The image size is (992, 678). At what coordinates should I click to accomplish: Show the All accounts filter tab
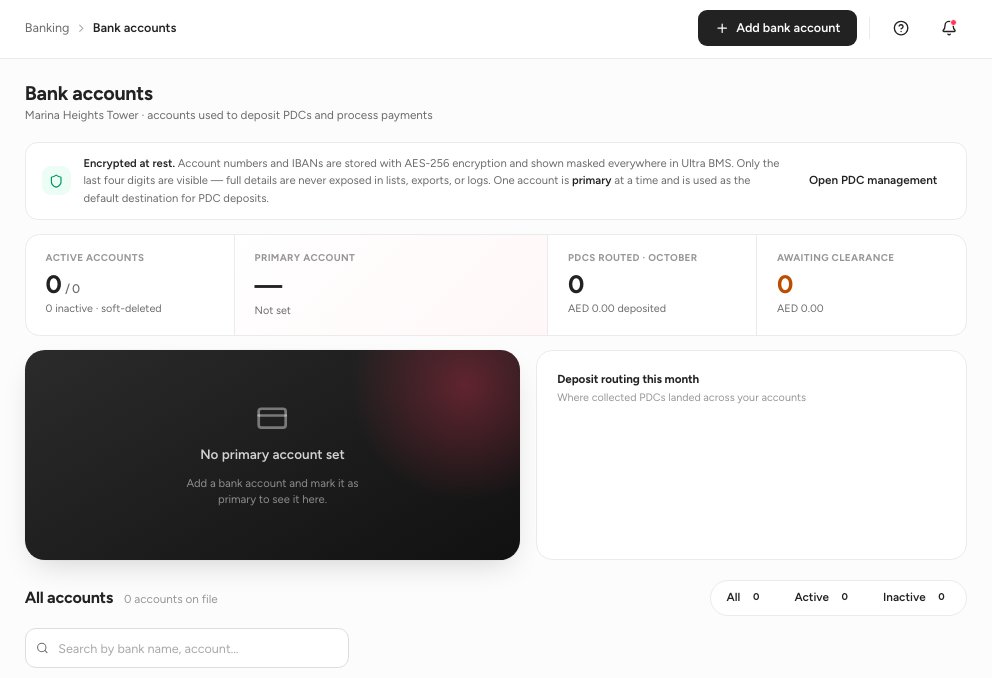click(743, 597)
